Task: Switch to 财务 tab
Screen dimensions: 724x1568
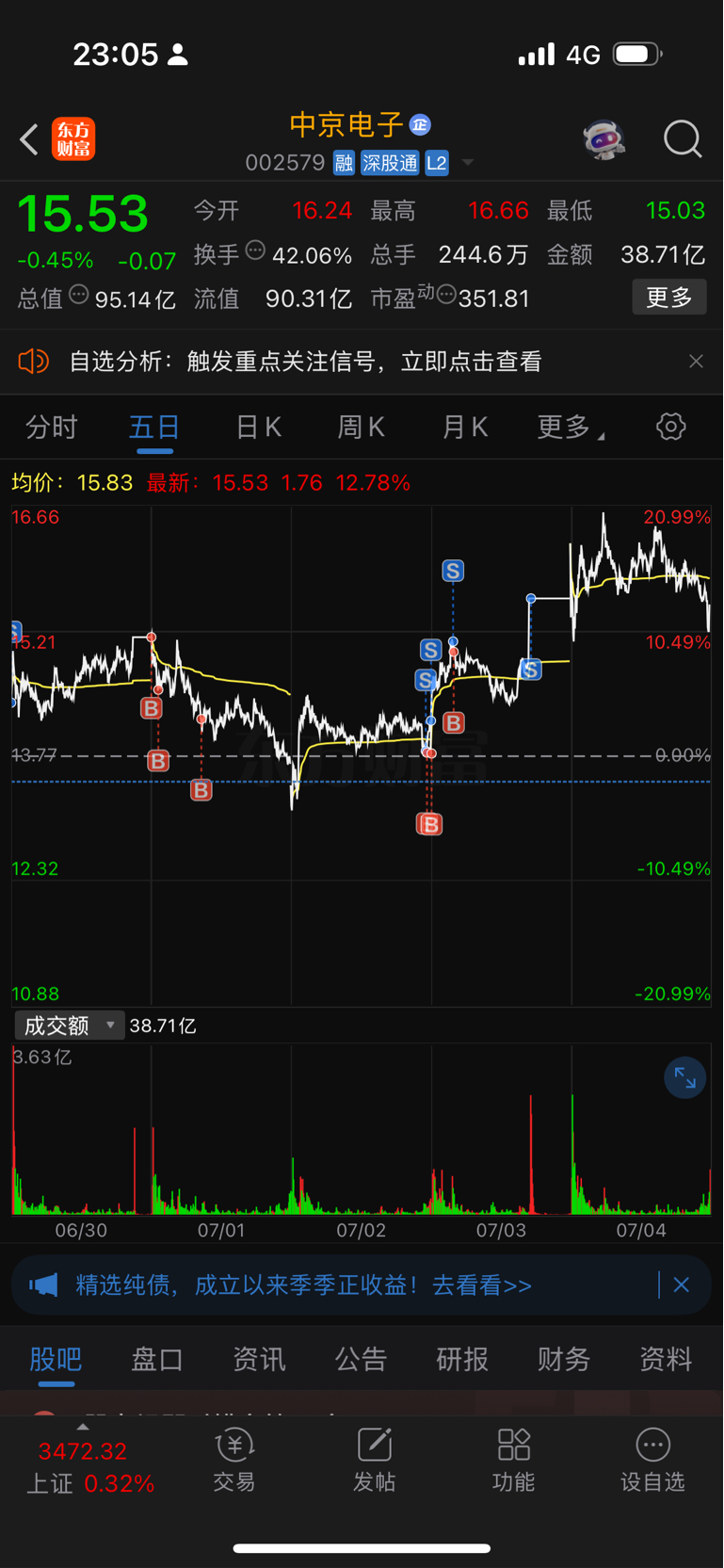Action: [x=564, y=1359]
